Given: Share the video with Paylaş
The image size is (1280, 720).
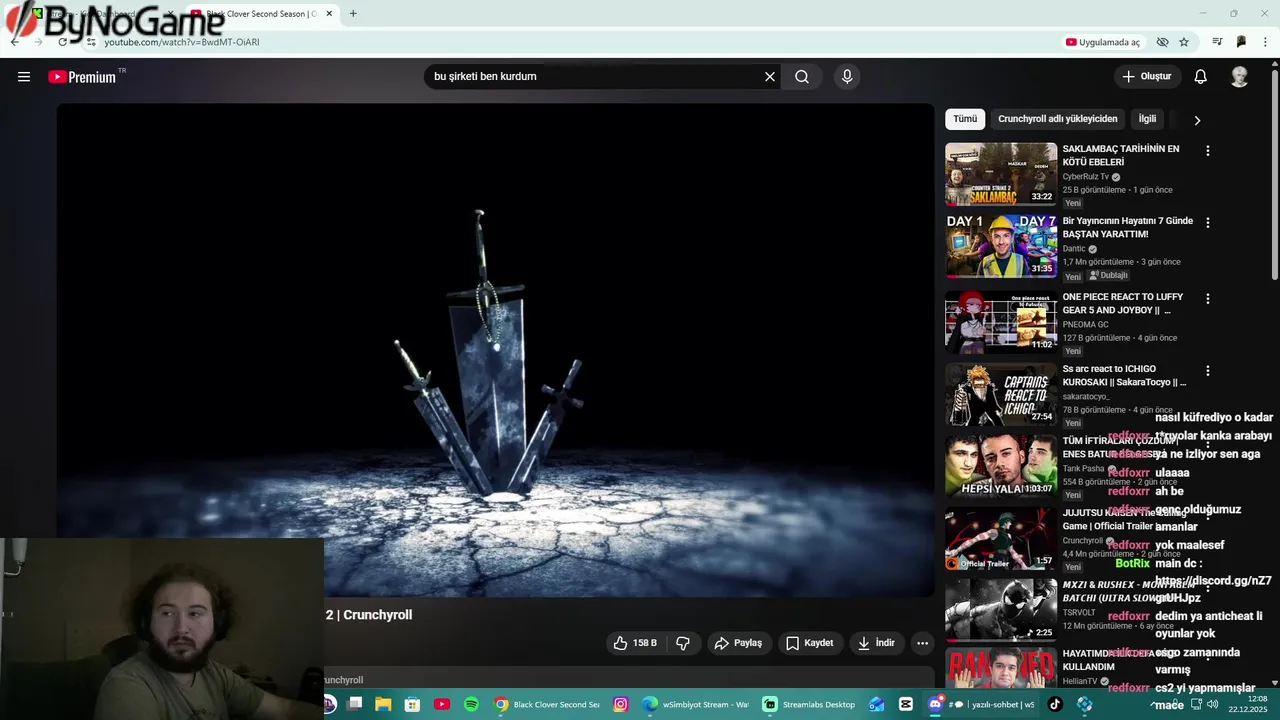Looking at the screenshot, I should click(738, 643).
